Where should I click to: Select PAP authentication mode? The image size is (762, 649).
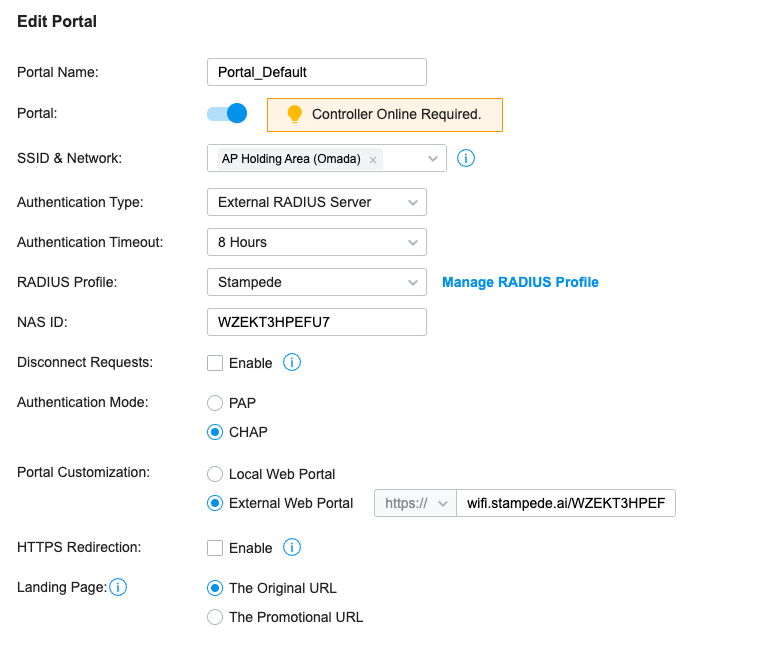tap(215, 403)
